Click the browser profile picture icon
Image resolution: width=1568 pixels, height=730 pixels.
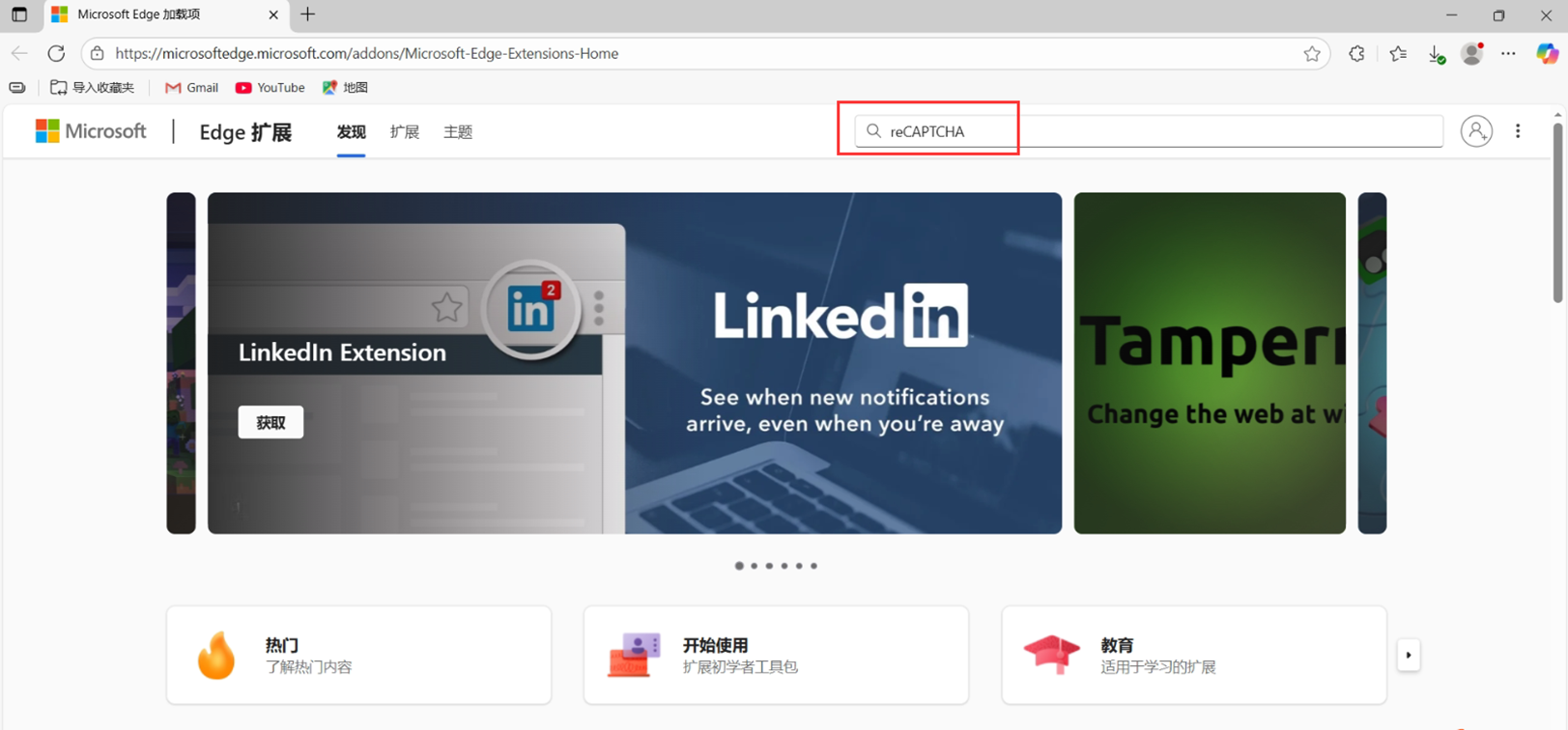1471,54
